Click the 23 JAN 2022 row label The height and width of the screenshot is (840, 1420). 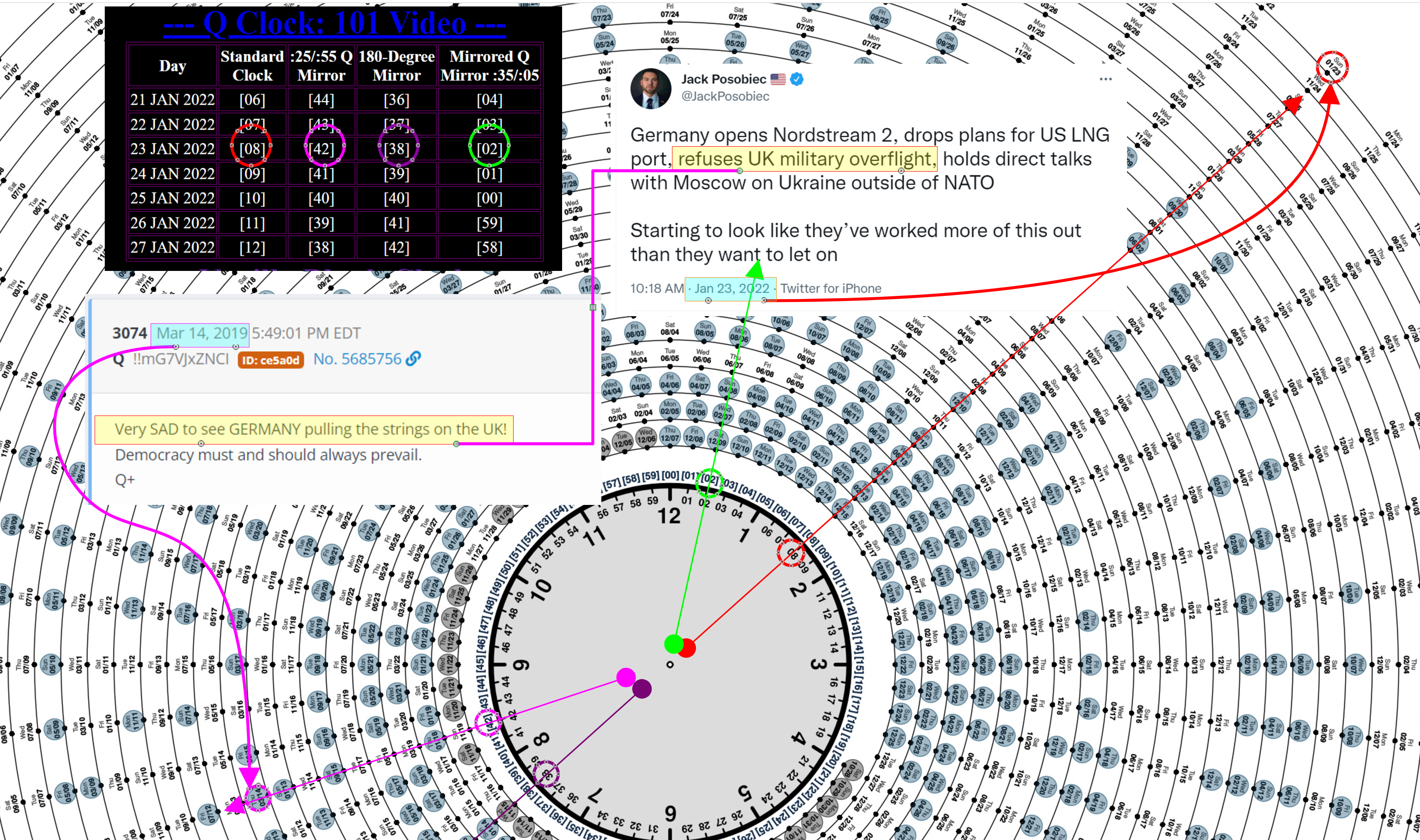click(x=172, y=149)
